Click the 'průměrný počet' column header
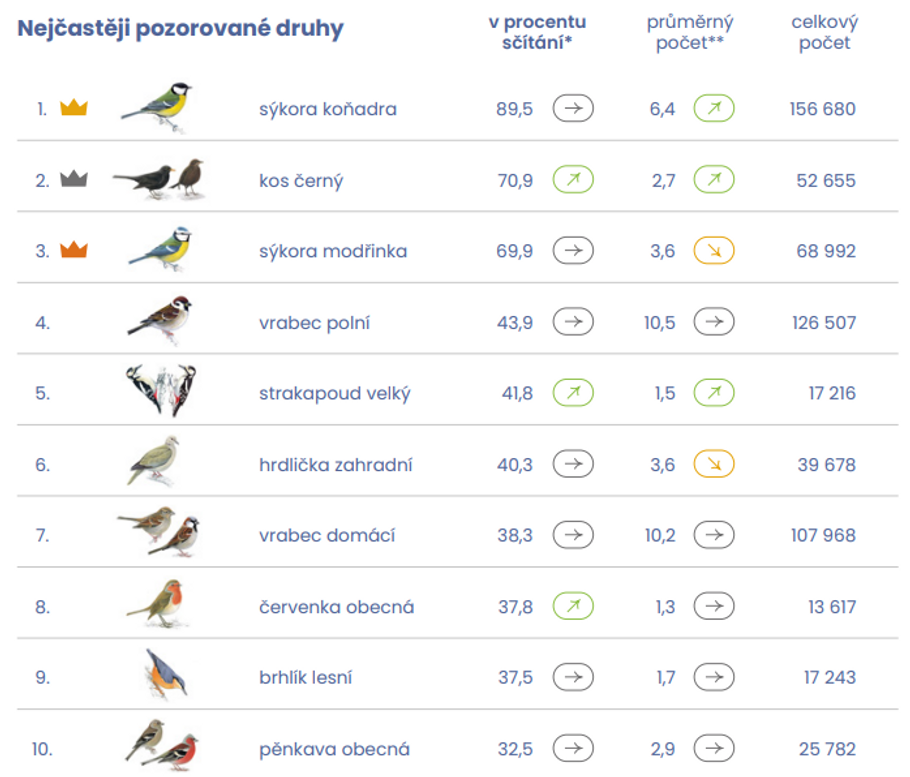This screenshot has width=910, height=777. [x=690, y=32]
